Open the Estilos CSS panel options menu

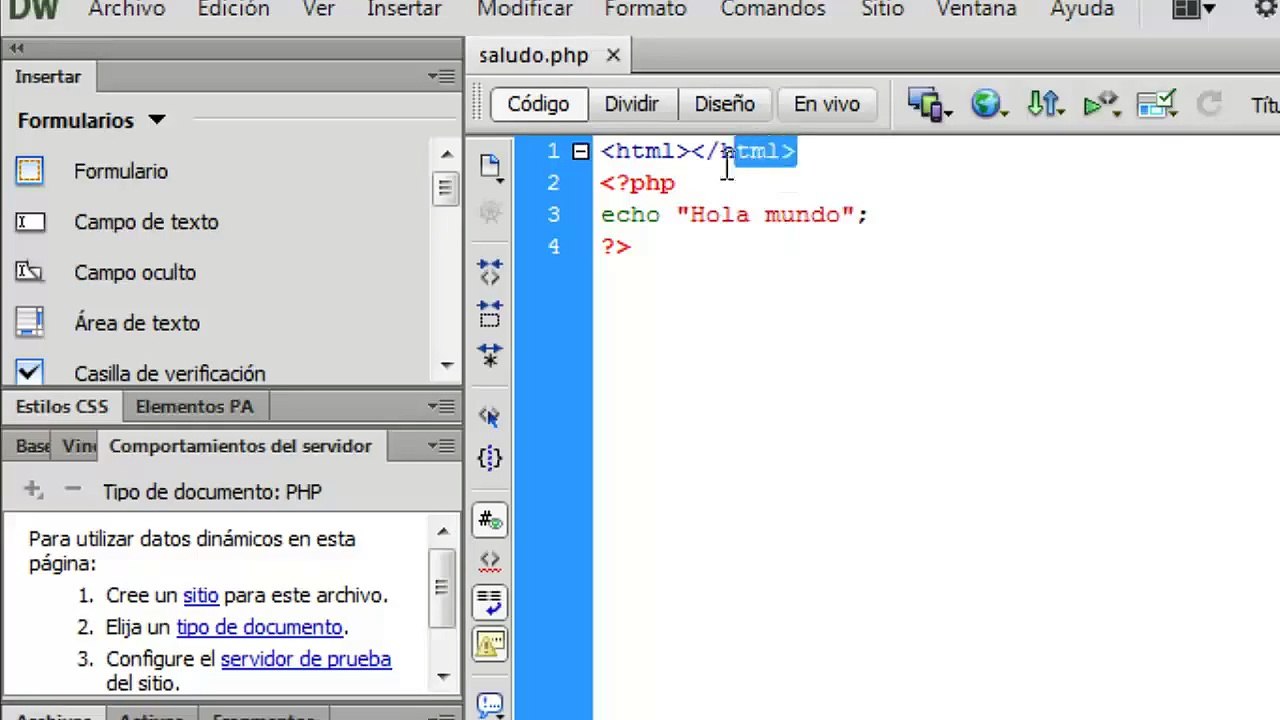point(441,406)
